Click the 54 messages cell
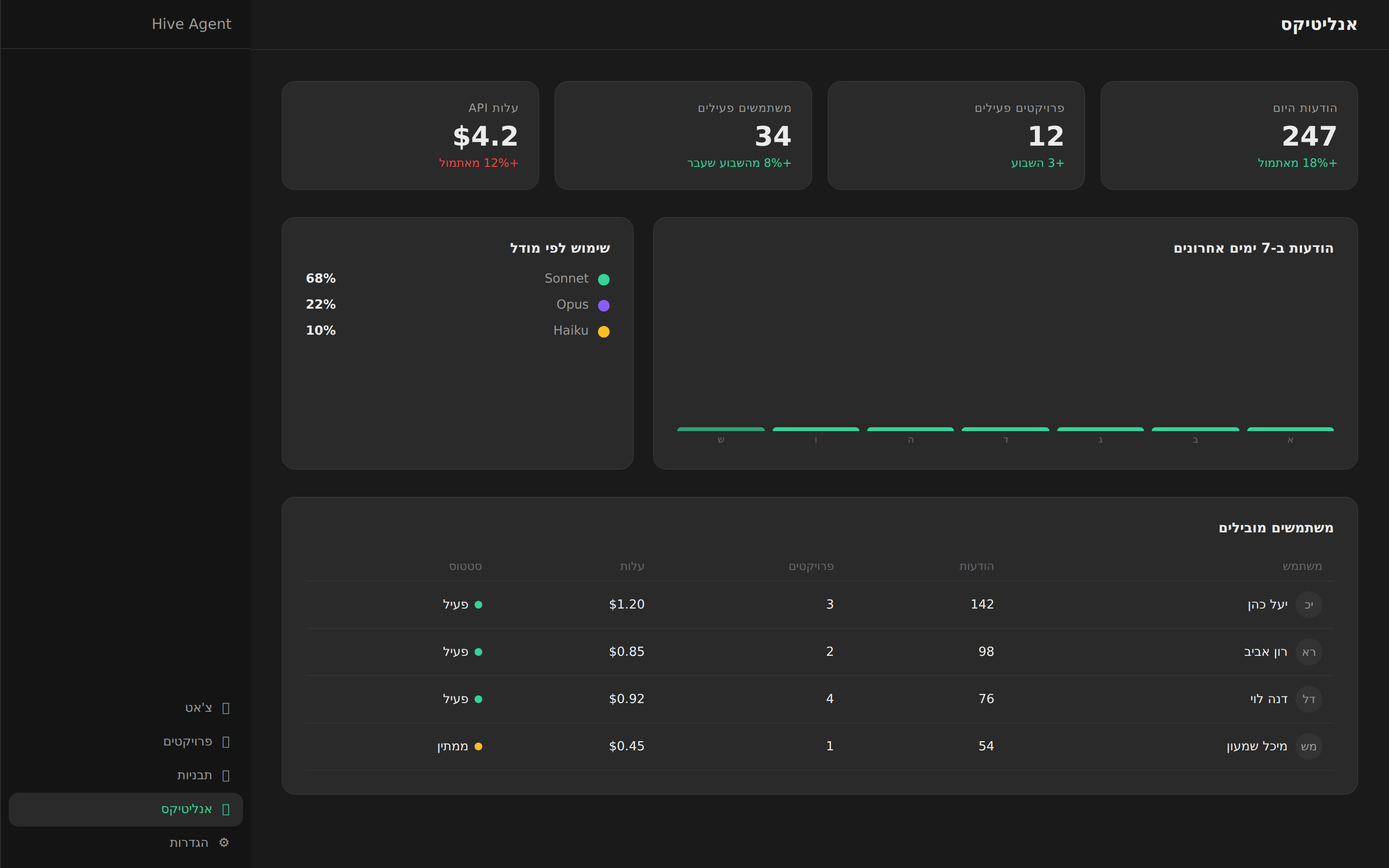1389x868 pixels. pos(986,746)
